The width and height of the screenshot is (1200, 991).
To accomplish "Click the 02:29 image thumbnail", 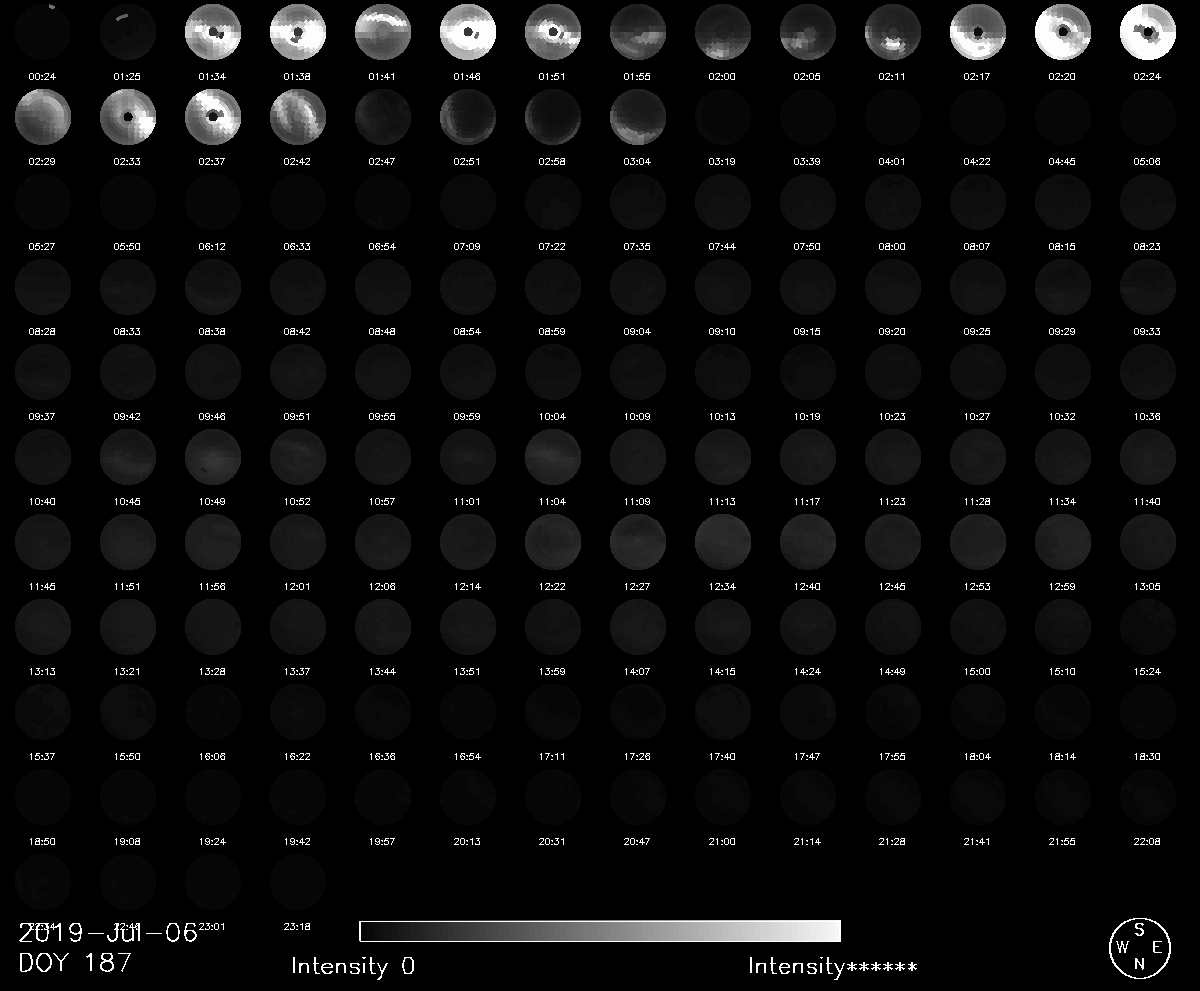I will (43, 118).
